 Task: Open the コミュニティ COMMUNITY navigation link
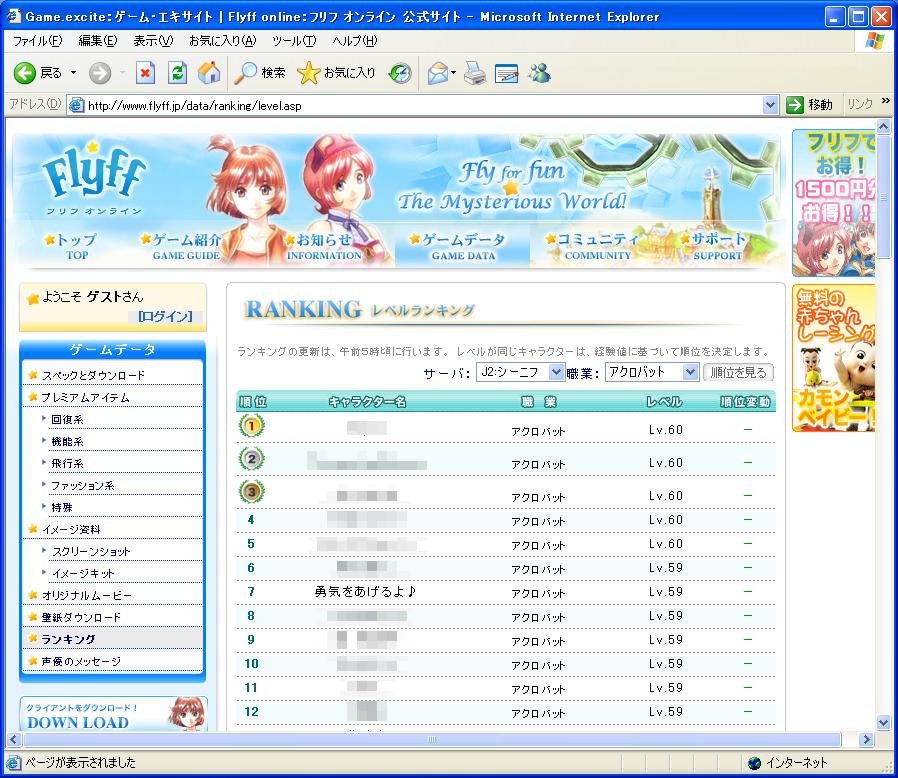(593, 246)
